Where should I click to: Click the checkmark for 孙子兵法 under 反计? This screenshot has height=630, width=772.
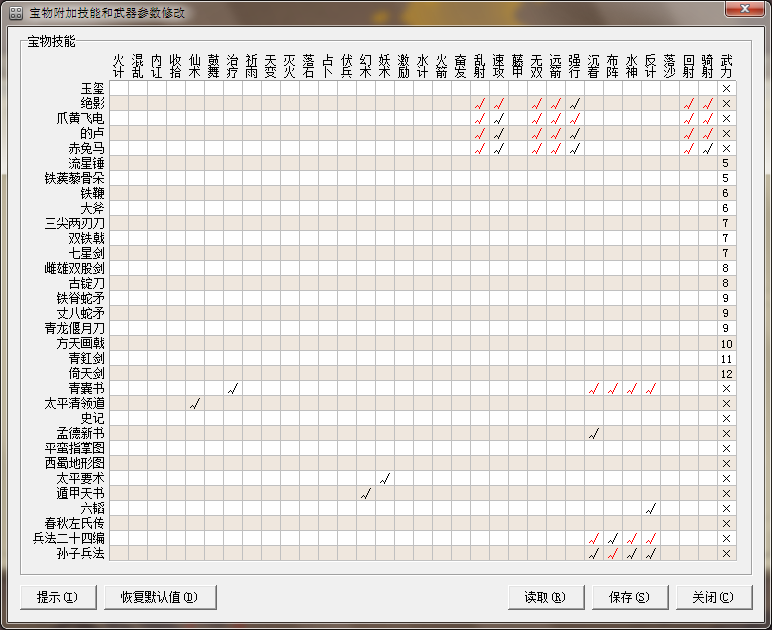point(651,553)
